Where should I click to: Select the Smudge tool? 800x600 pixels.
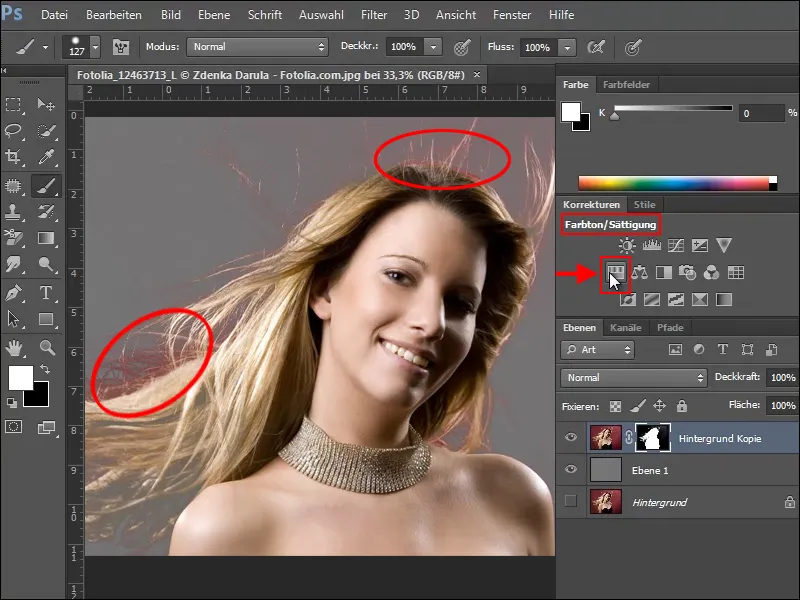tap(13, 264)
